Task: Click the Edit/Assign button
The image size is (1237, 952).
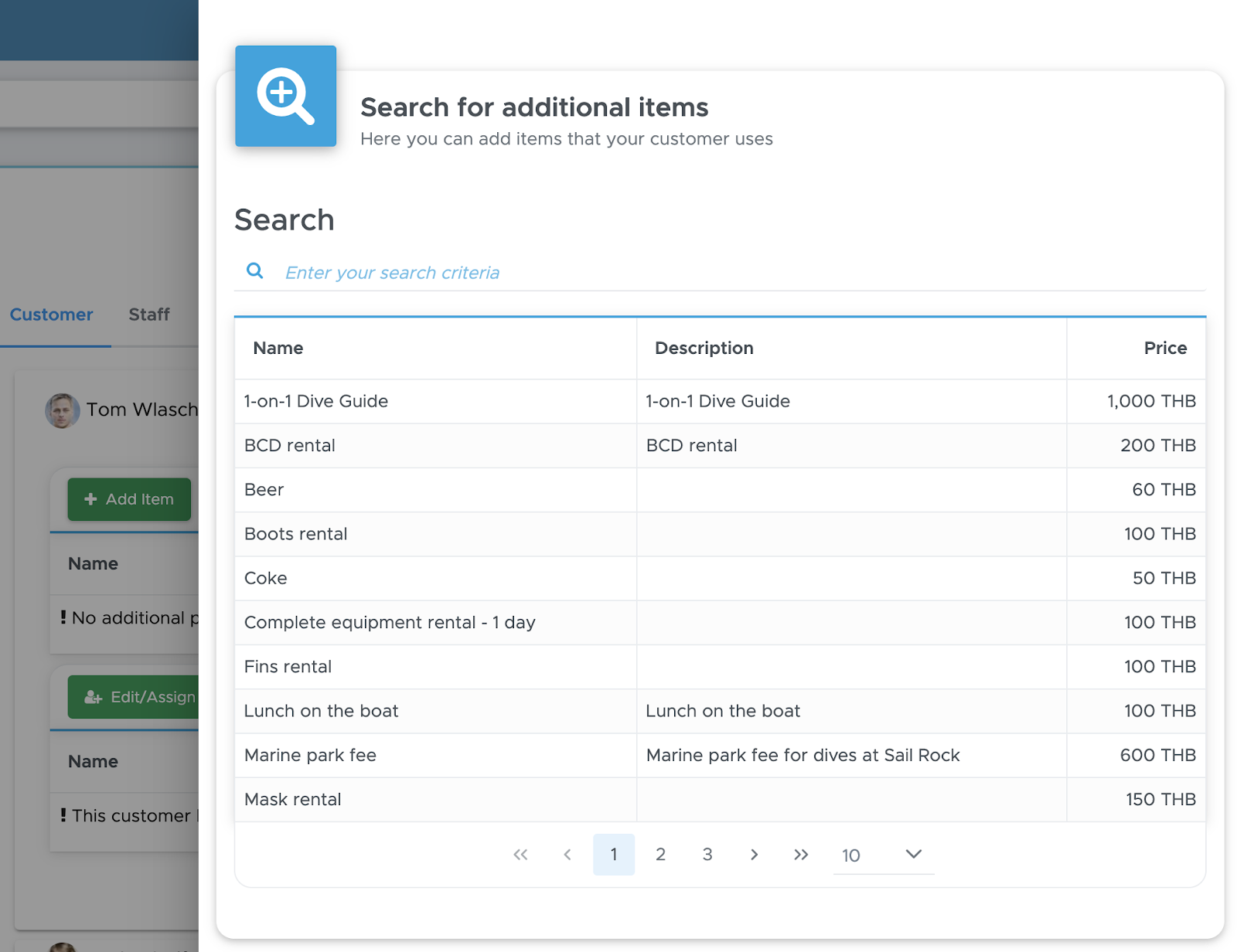Action: (133, 697)
